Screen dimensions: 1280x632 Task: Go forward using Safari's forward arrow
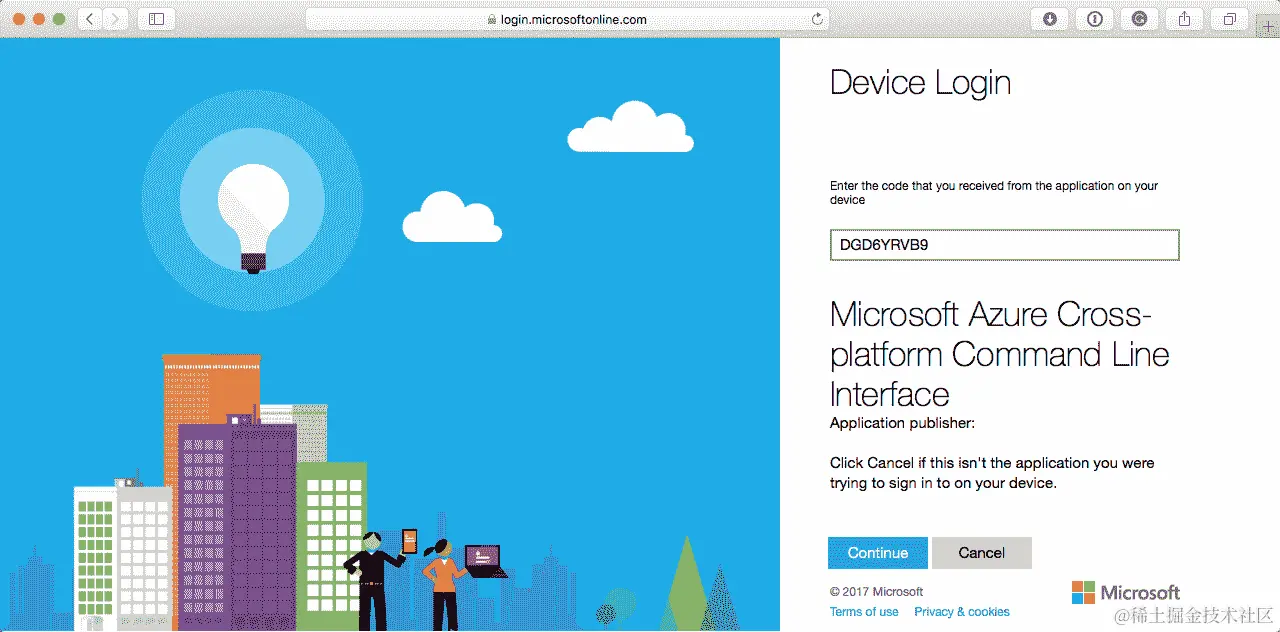[x=116, y=19]
